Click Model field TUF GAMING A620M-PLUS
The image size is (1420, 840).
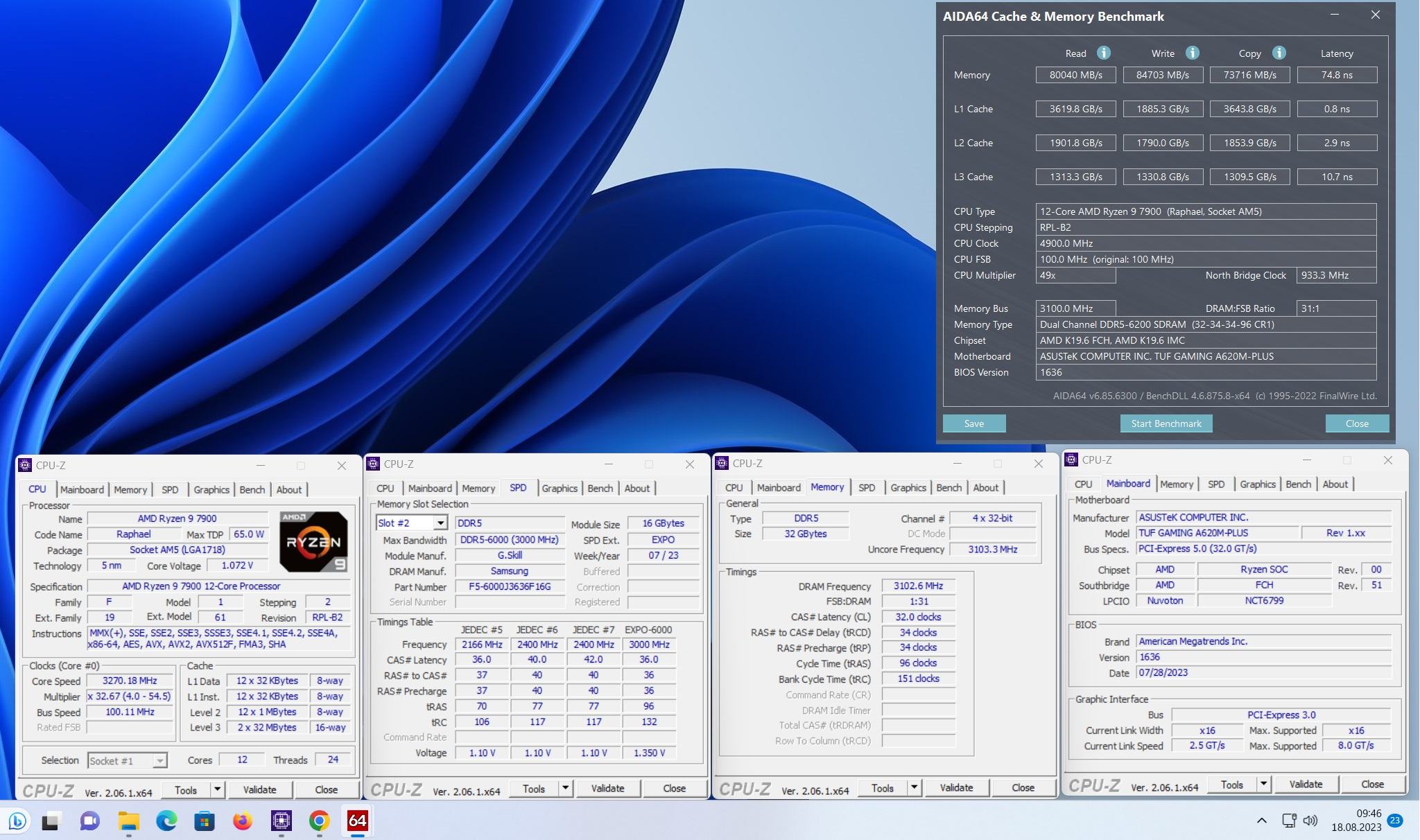[1217, 533]
